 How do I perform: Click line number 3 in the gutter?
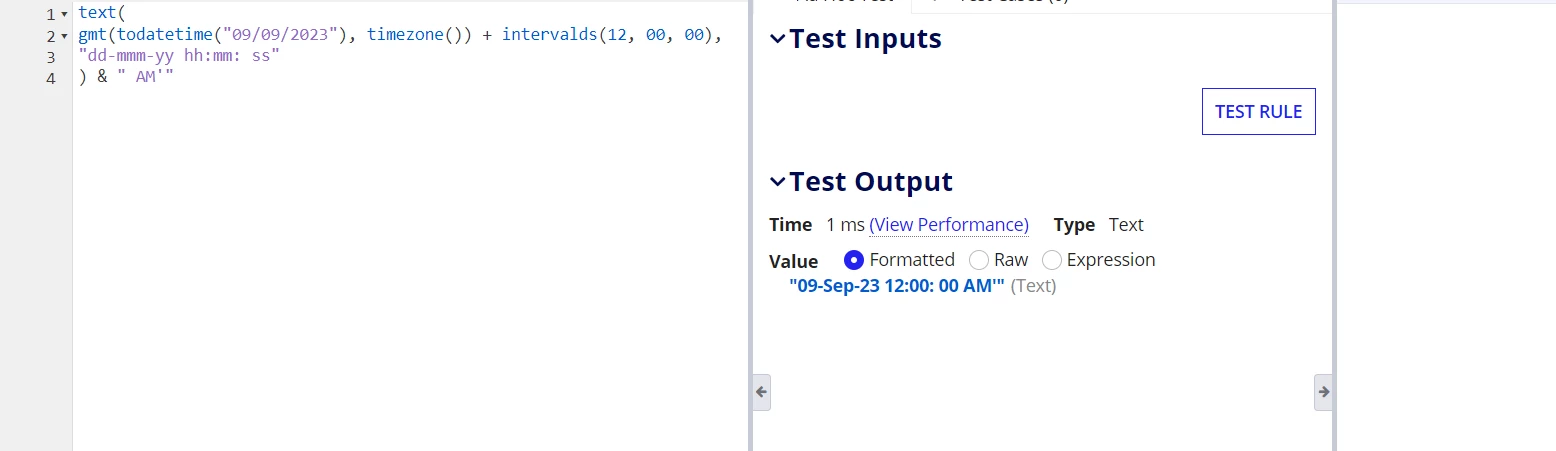(x=51, y=57)
